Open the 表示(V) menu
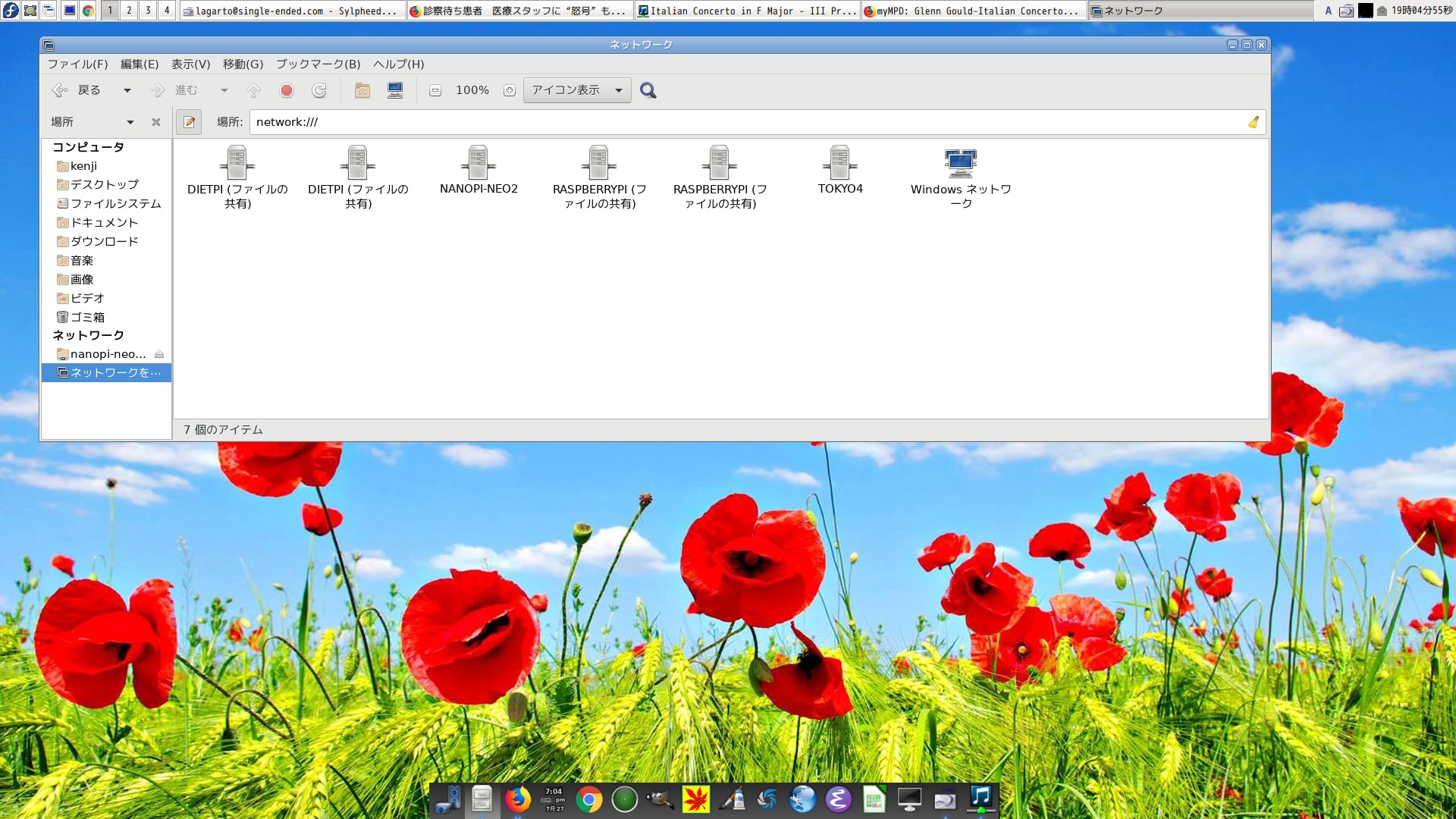The height and width of the screenshot is (819, 1456). point(190,64)
